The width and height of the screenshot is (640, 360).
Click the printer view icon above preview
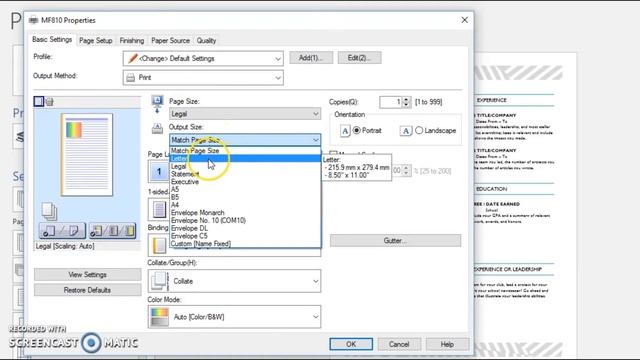(49, 102)
